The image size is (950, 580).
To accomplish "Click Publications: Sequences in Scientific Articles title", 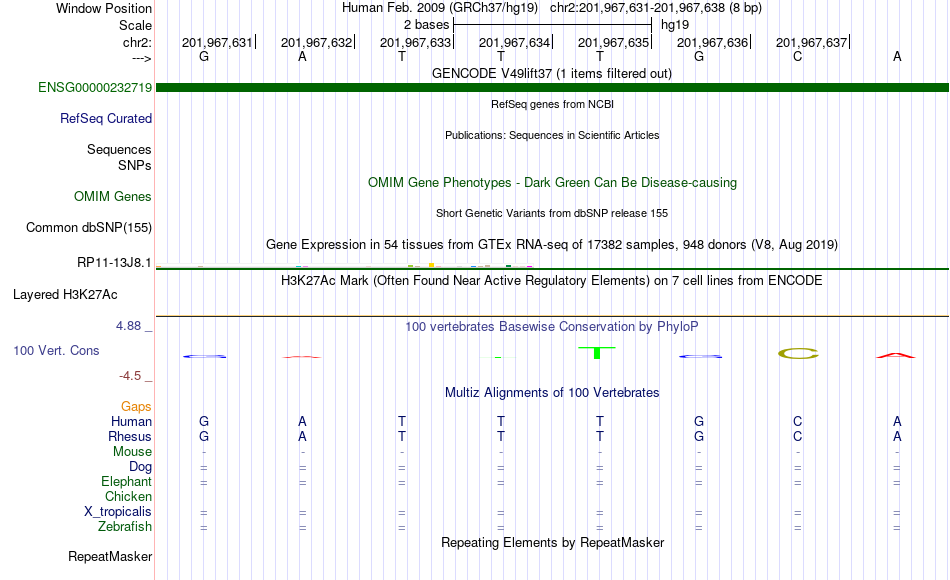I will click(552, 135).
